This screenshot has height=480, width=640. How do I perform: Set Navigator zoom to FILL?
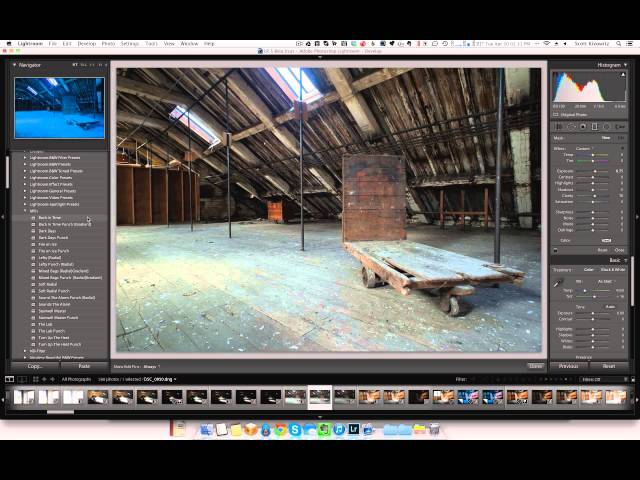click(x=84, y=65)
